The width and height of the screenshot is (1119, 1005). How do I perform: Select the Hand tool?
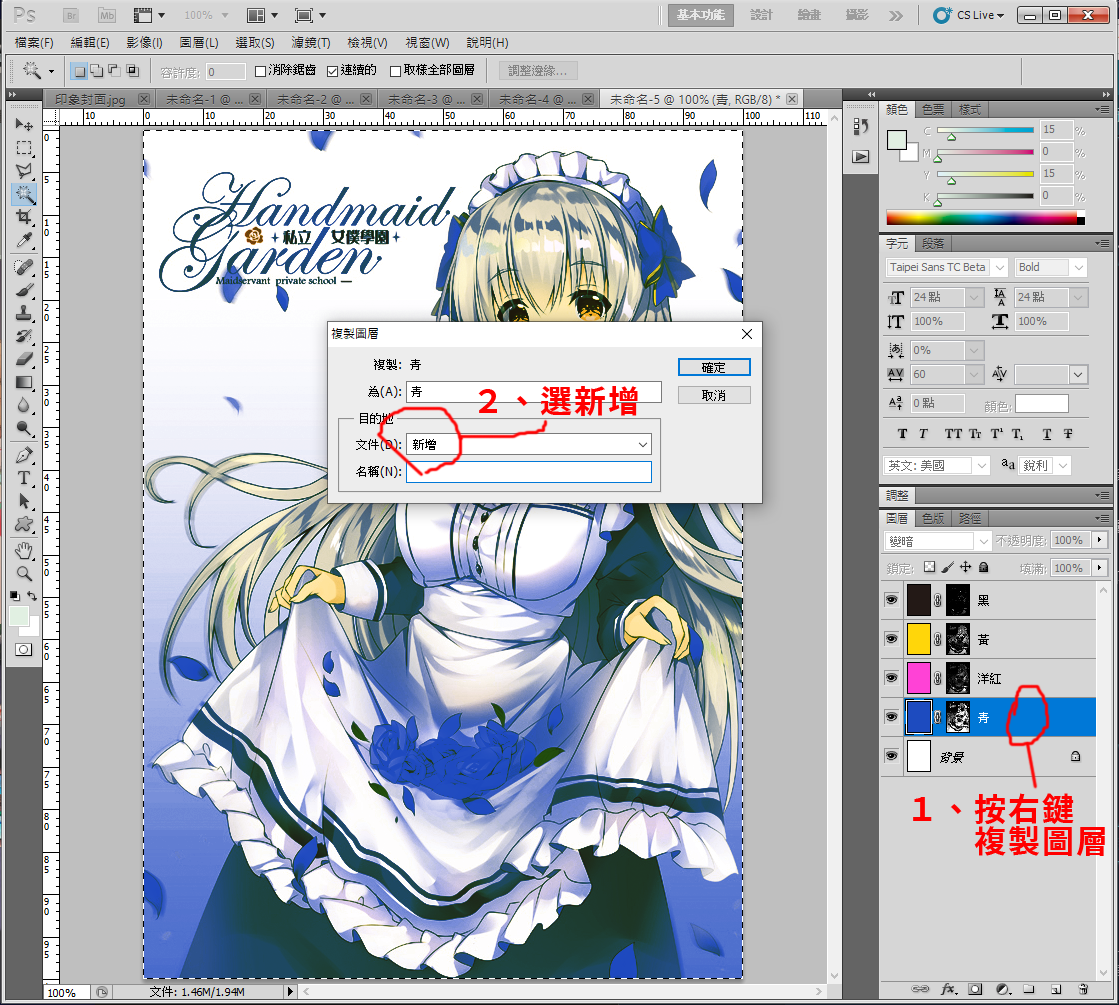tap(24, 550)
